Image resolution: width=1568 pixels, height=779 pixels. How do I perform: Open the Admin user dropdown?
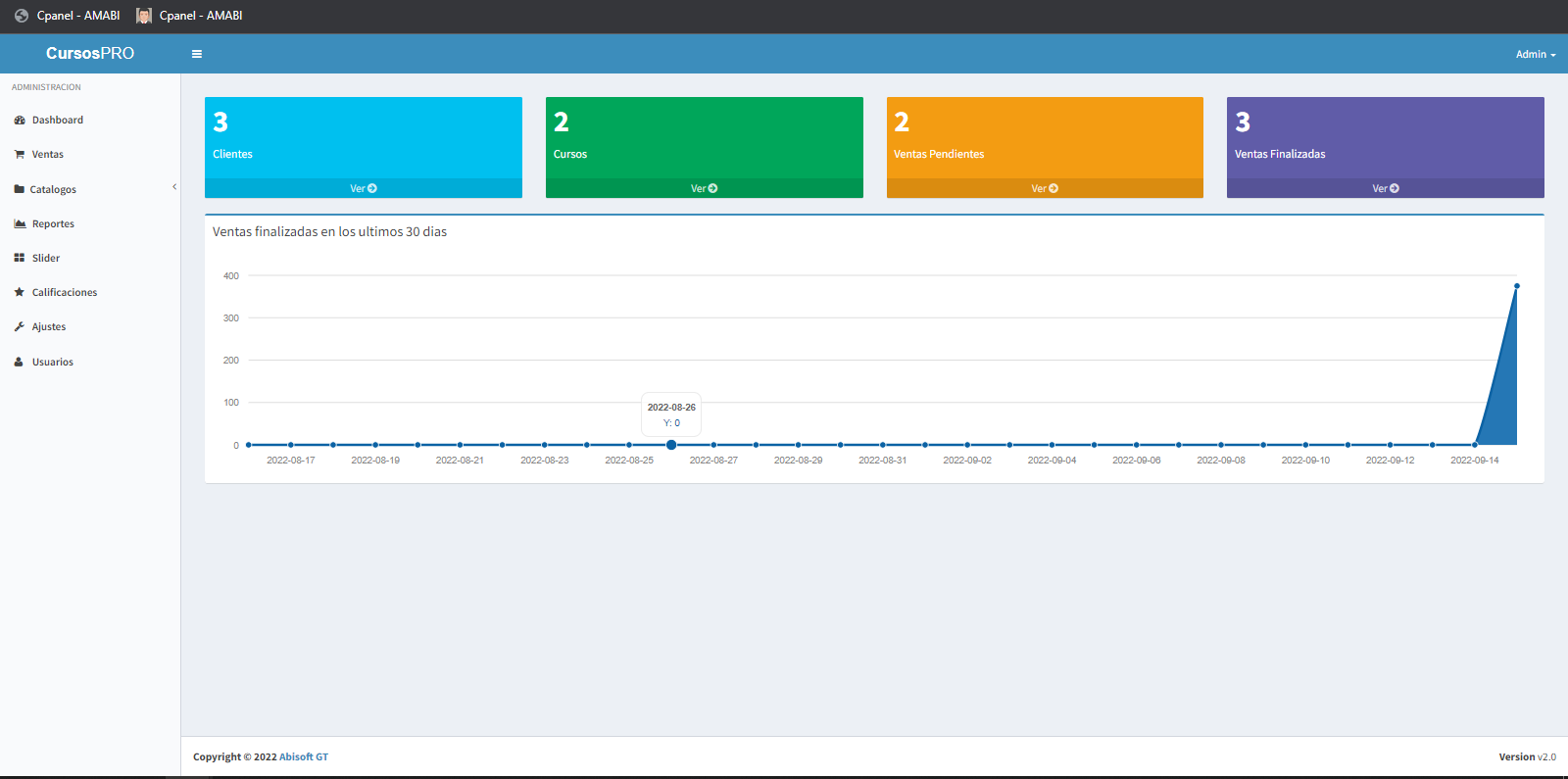1535,55
